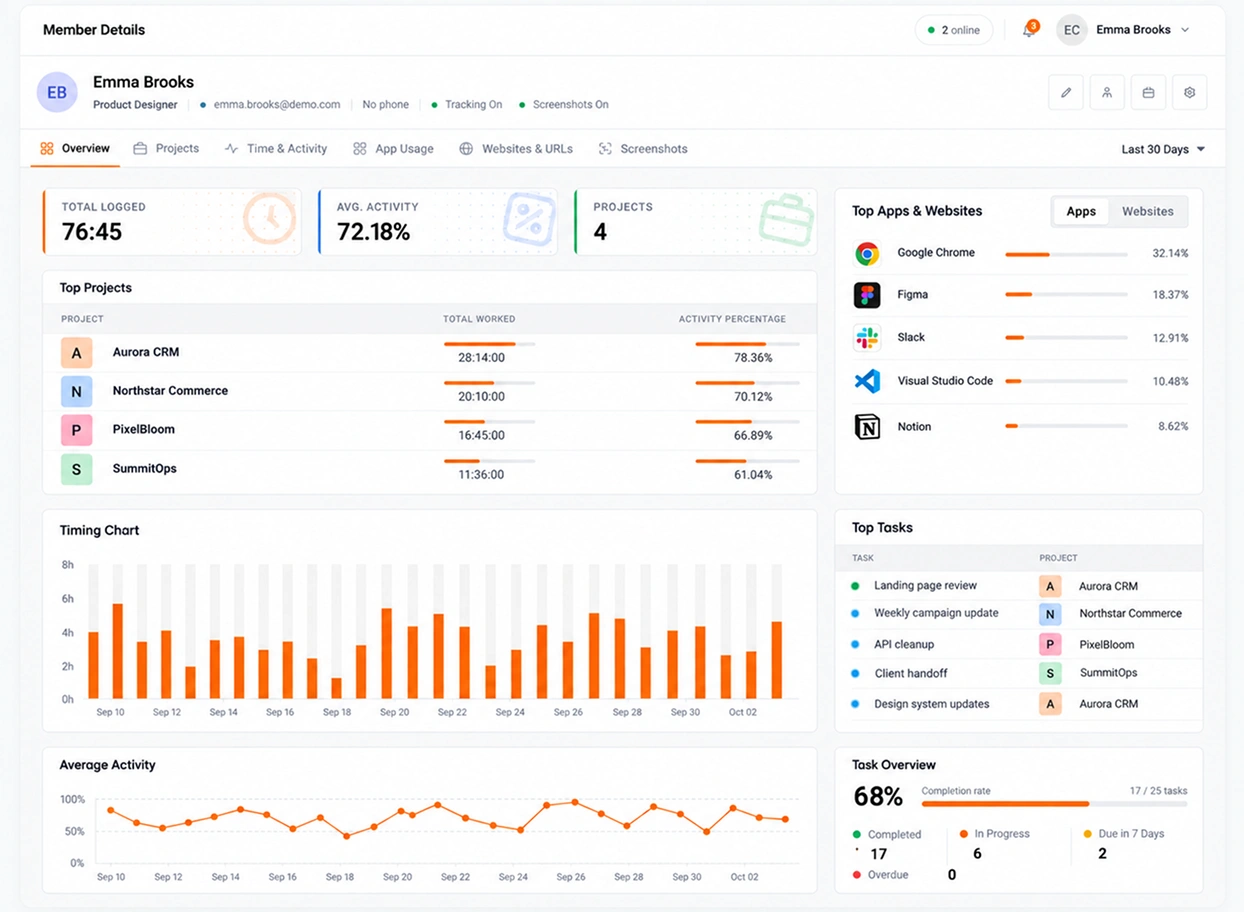1244x912 pixels.
Task: Open the Websites & URLs tab
Action: point(516,148)
